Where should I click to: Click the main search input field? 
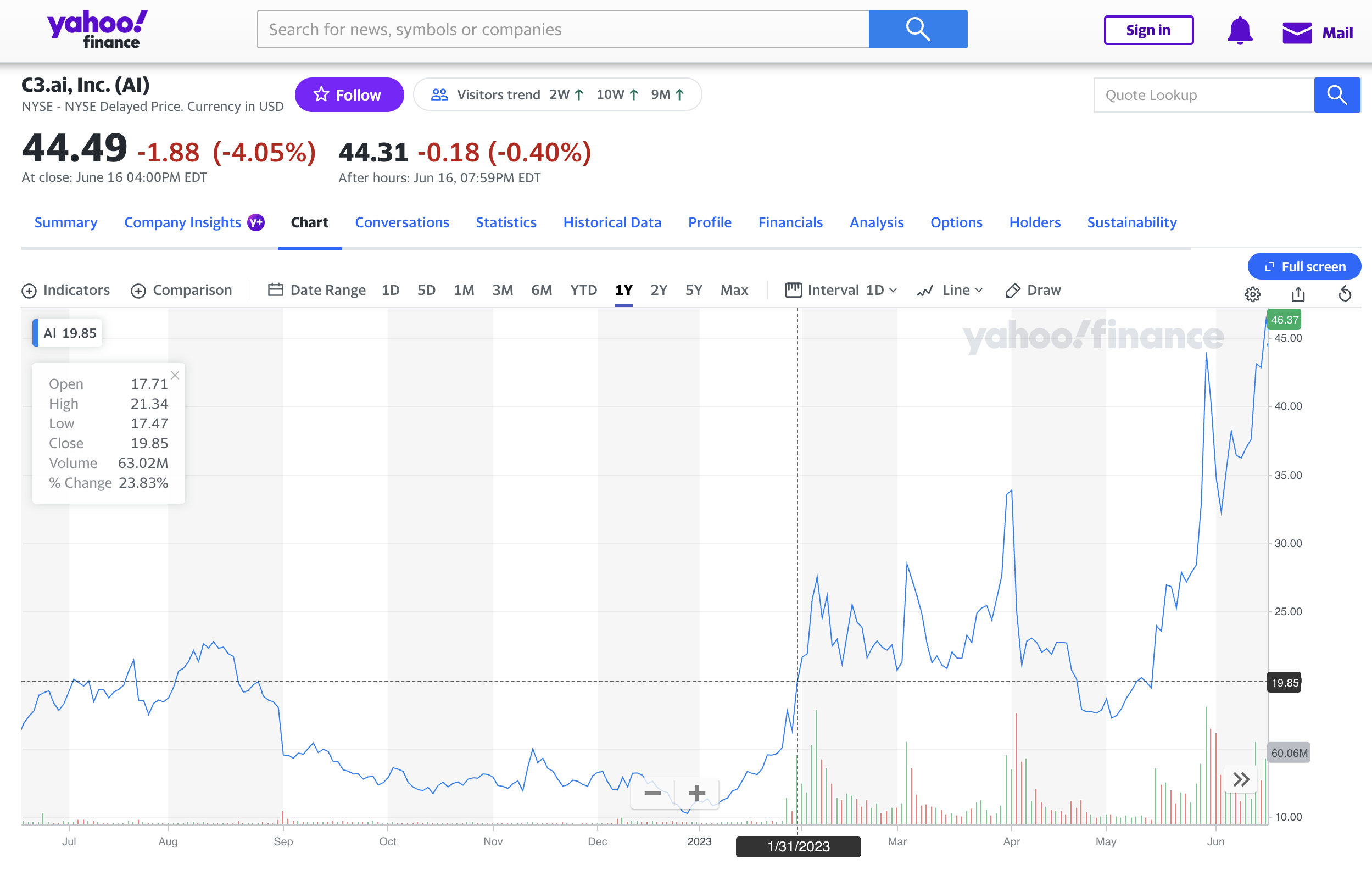pos(563,29)
